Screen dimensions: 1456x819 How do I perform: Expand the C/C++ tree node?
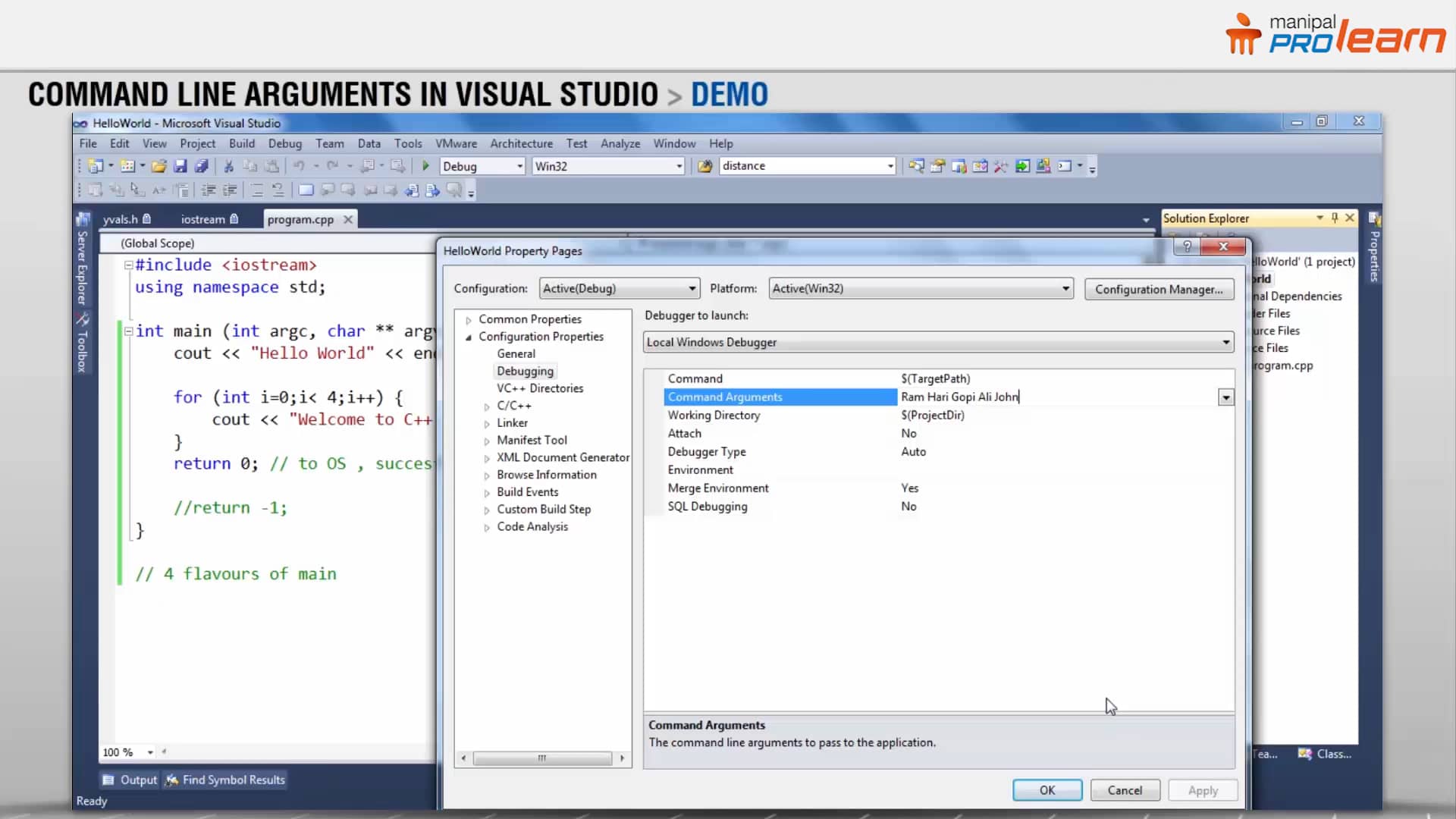click(488, 406)
